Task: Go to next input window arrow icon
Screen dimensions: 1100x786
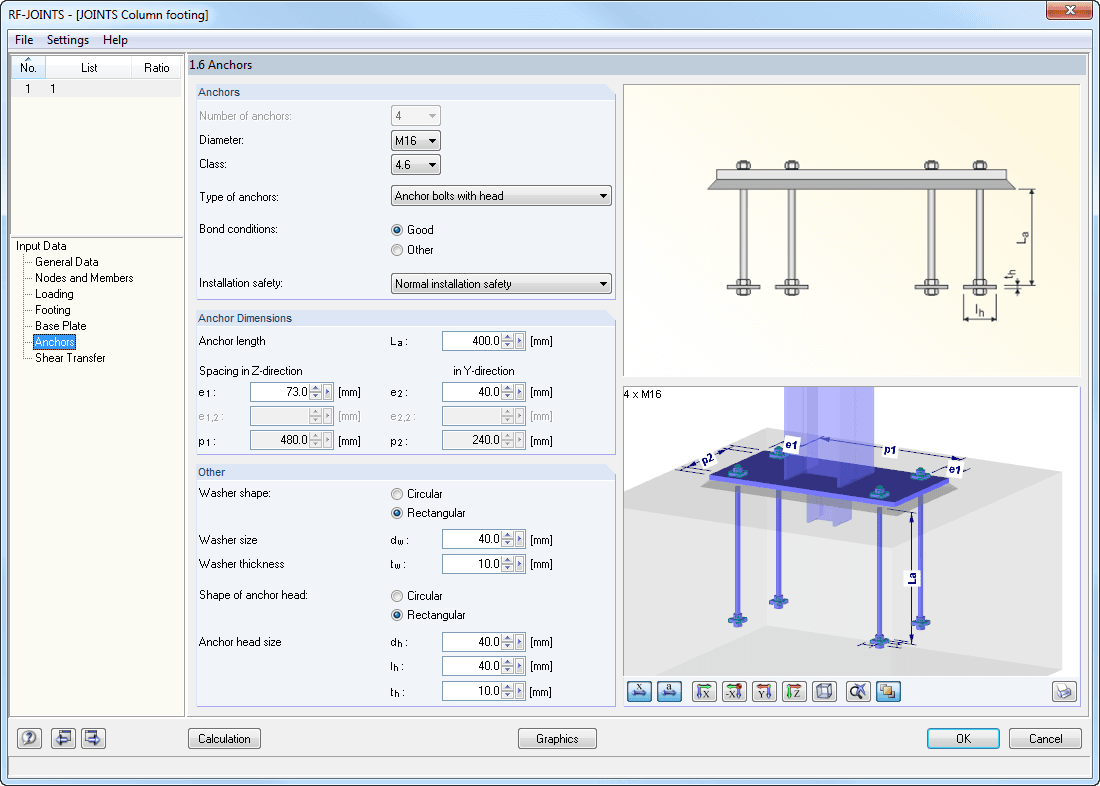Action: tap(93, 738)
